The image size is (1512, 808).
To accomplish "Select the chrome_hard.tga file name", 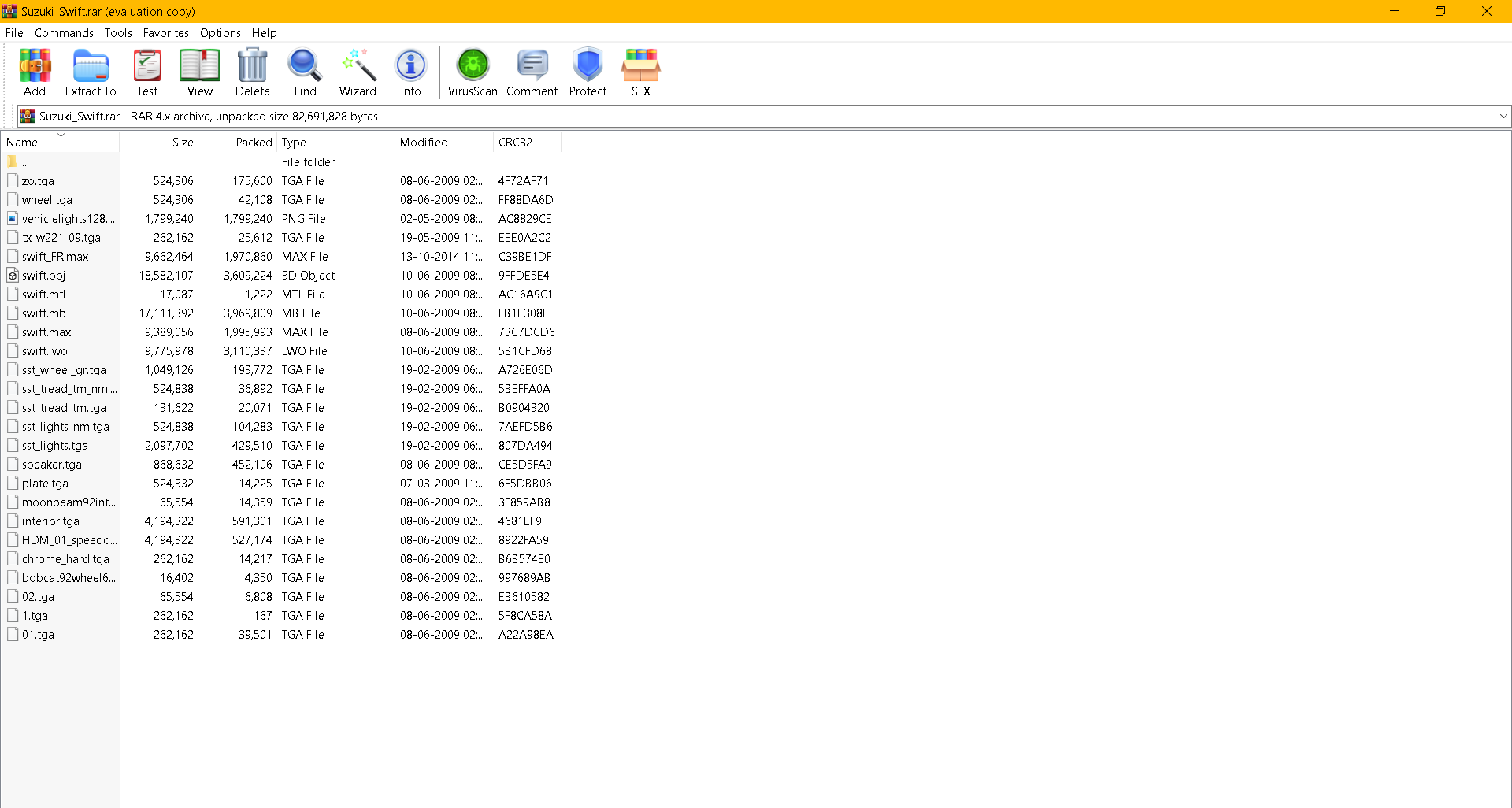I will (65, 559).
